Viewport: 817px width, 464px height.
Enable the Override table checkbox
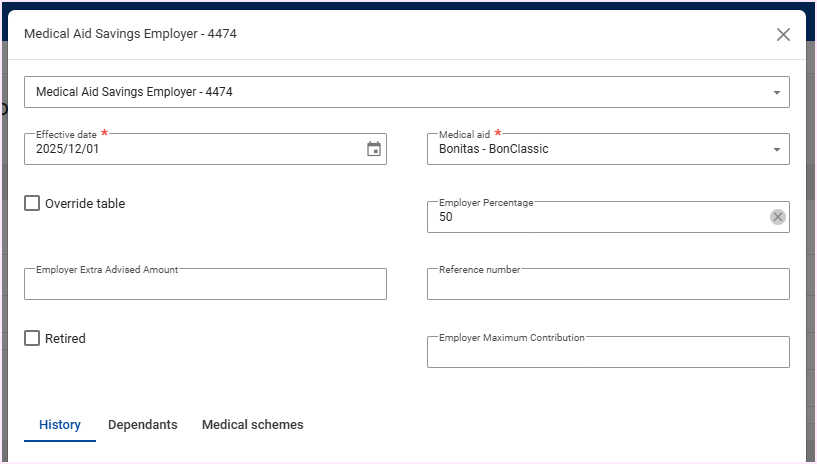pos(33,203)
